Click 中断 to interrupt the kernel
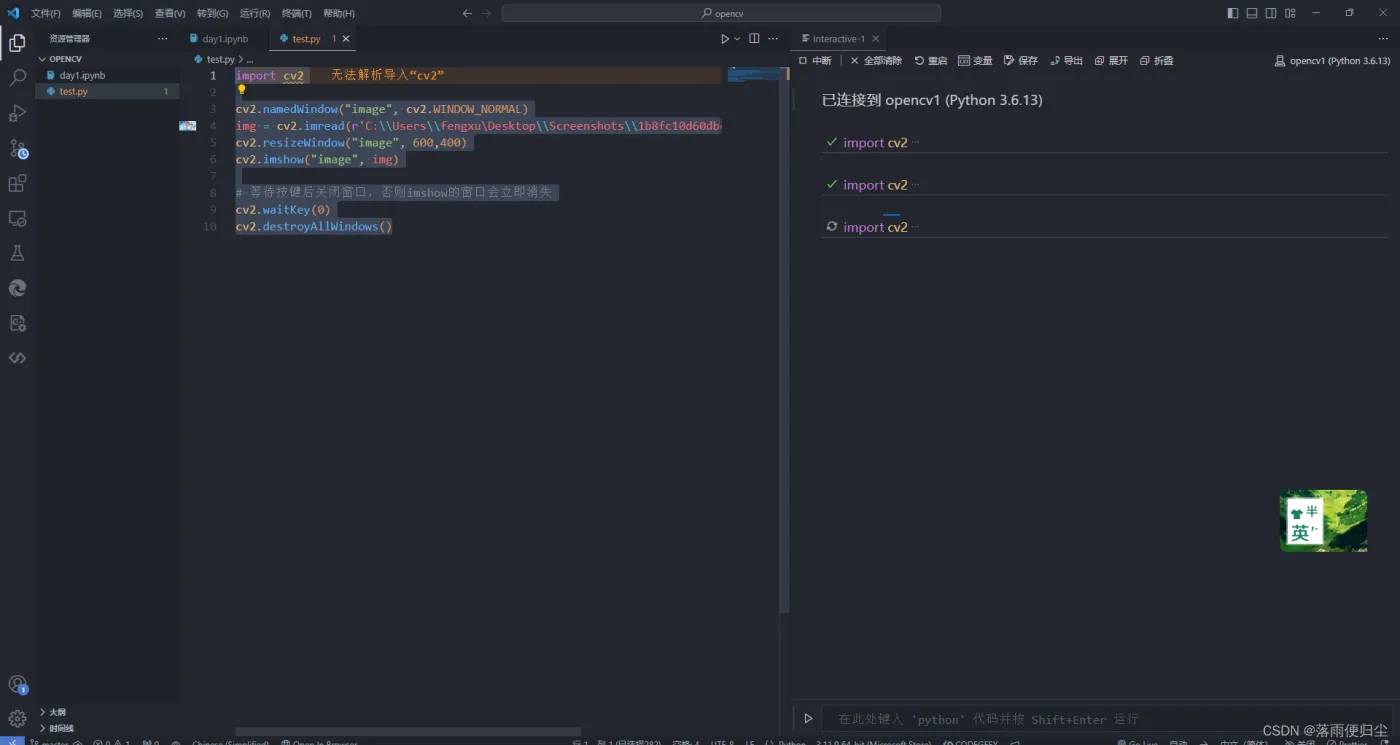 [x=815, y=61]
